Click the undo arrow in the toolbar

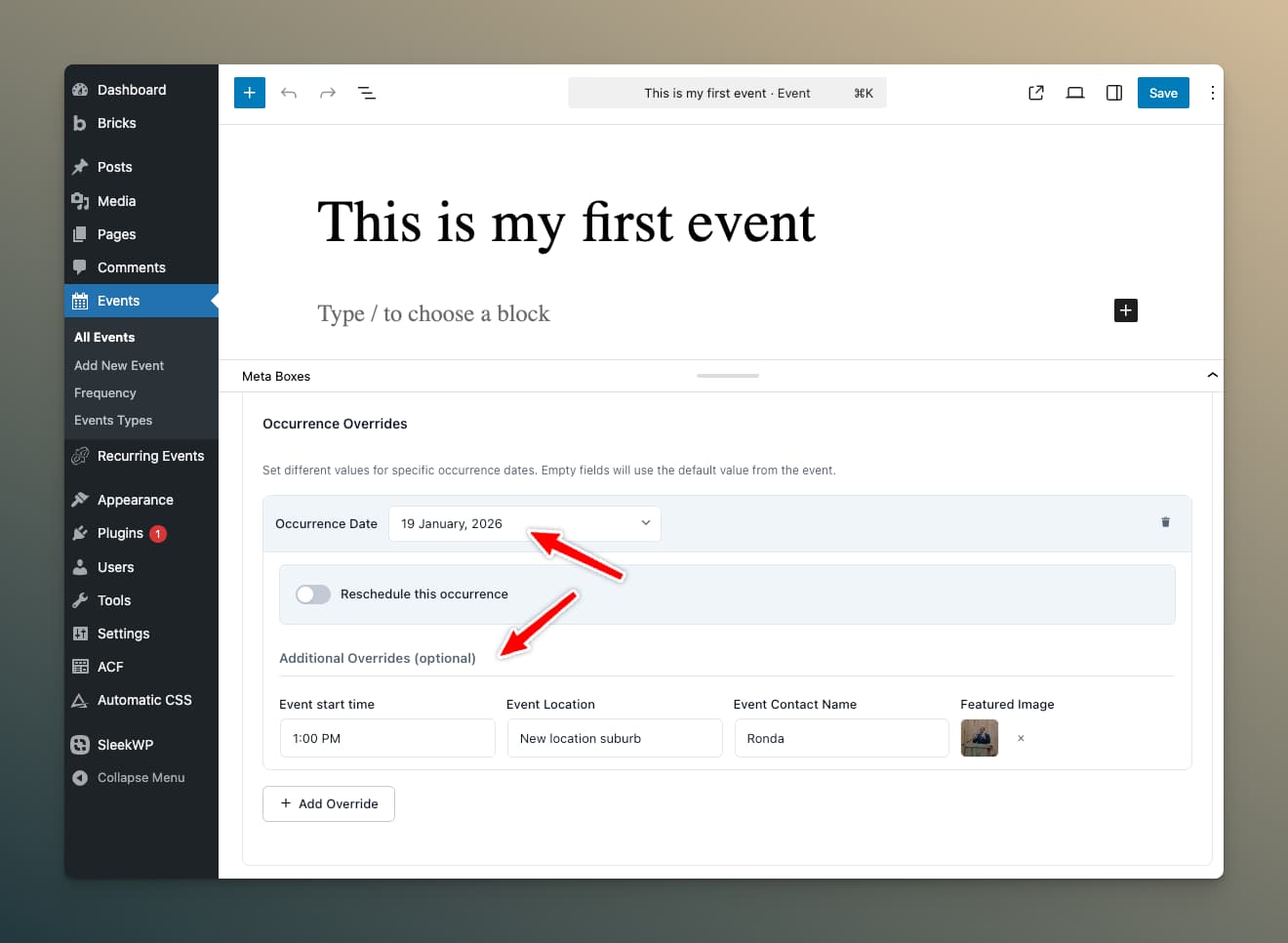point(289,93)
